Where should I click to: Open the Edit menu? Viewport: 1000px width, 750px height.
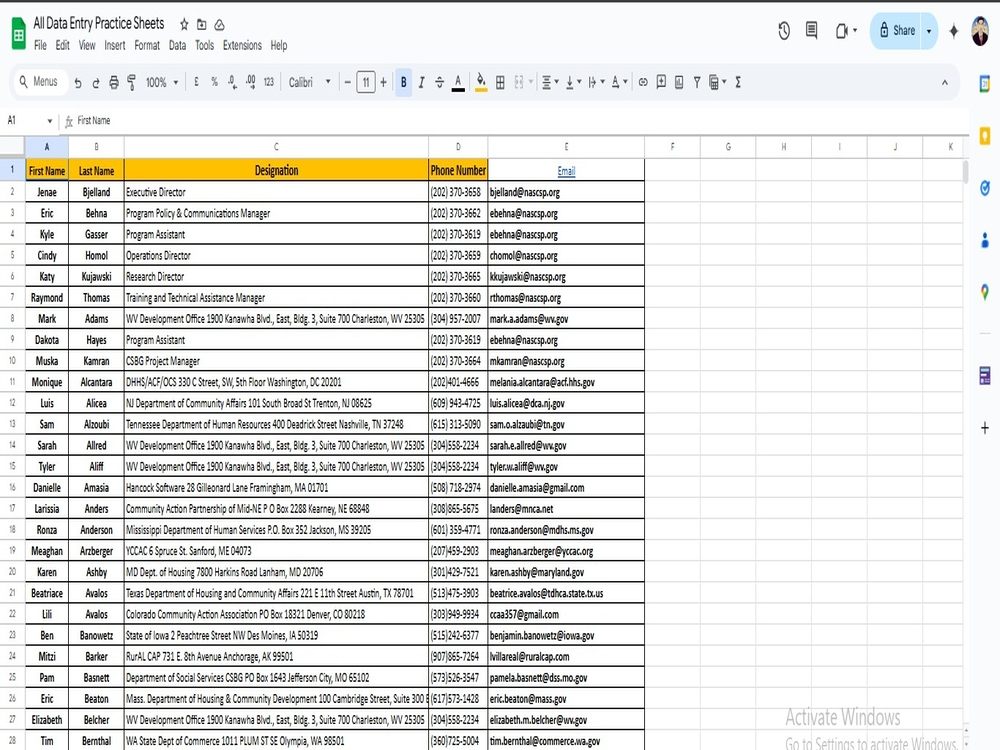pyautogui.click(x=62, y=45)
